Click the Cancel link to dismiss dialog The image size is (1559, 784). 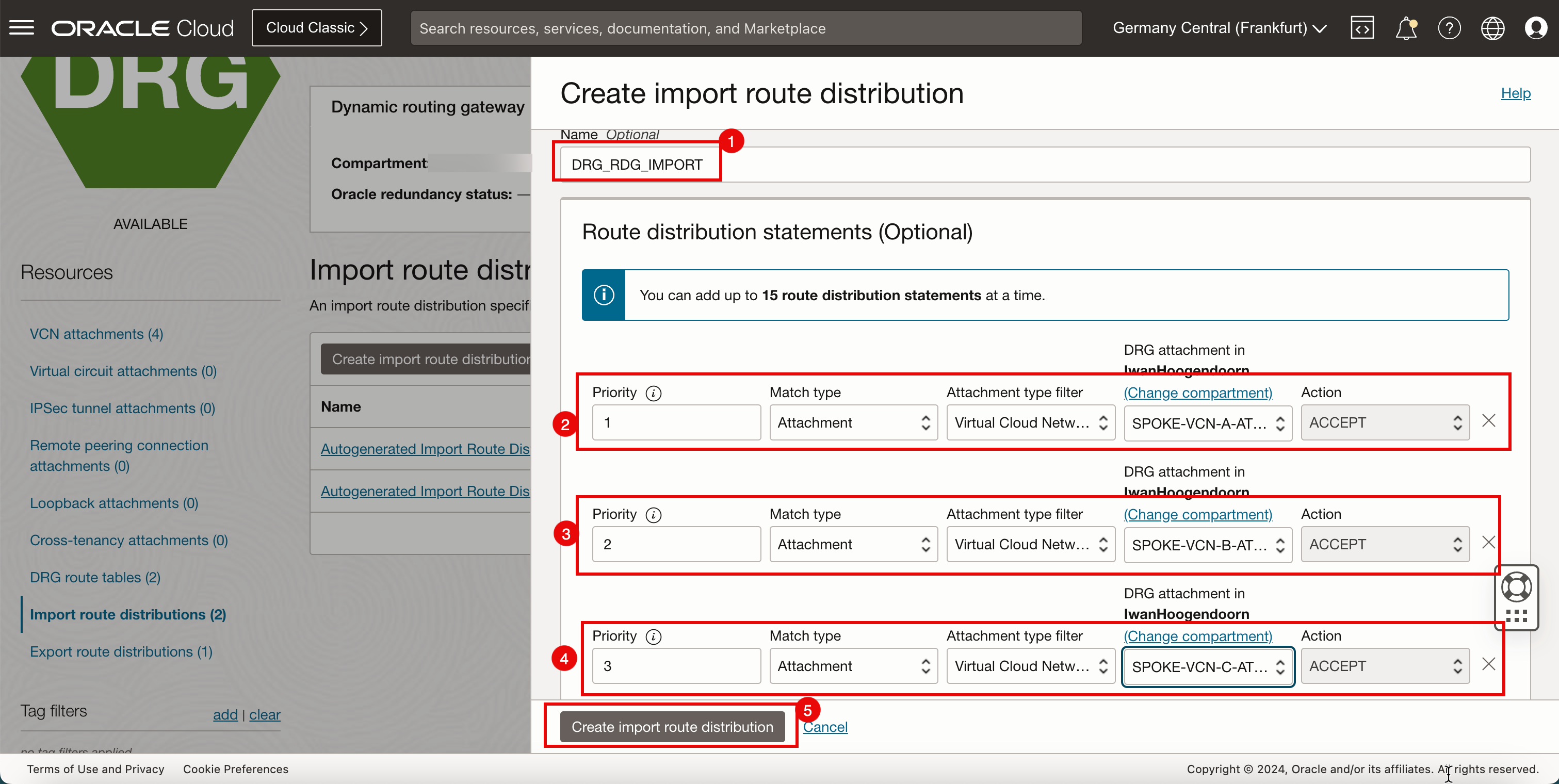[825, 726]
